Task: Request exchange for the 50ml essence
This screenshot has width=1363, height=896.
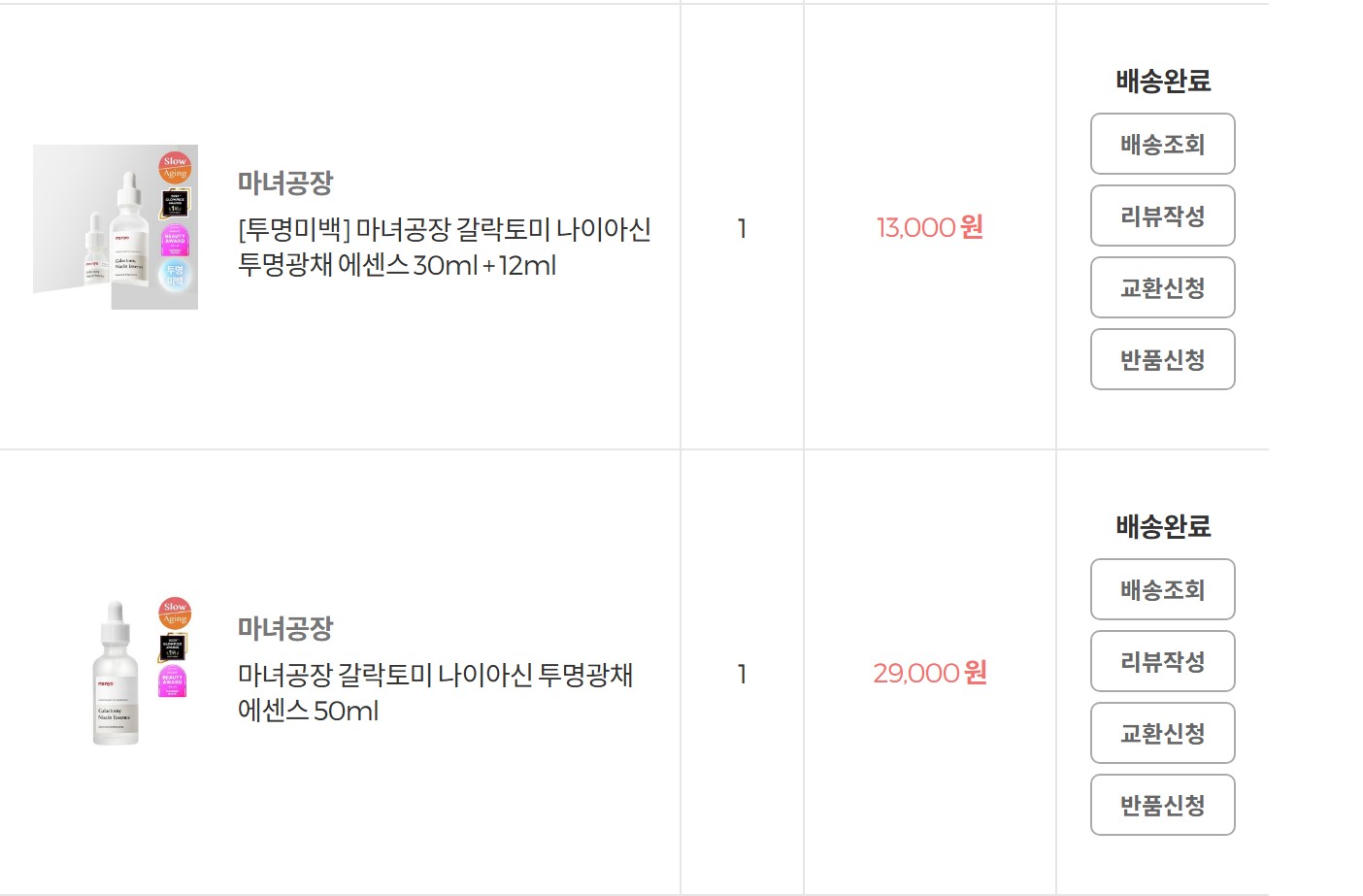Action: coord(1163,733)
